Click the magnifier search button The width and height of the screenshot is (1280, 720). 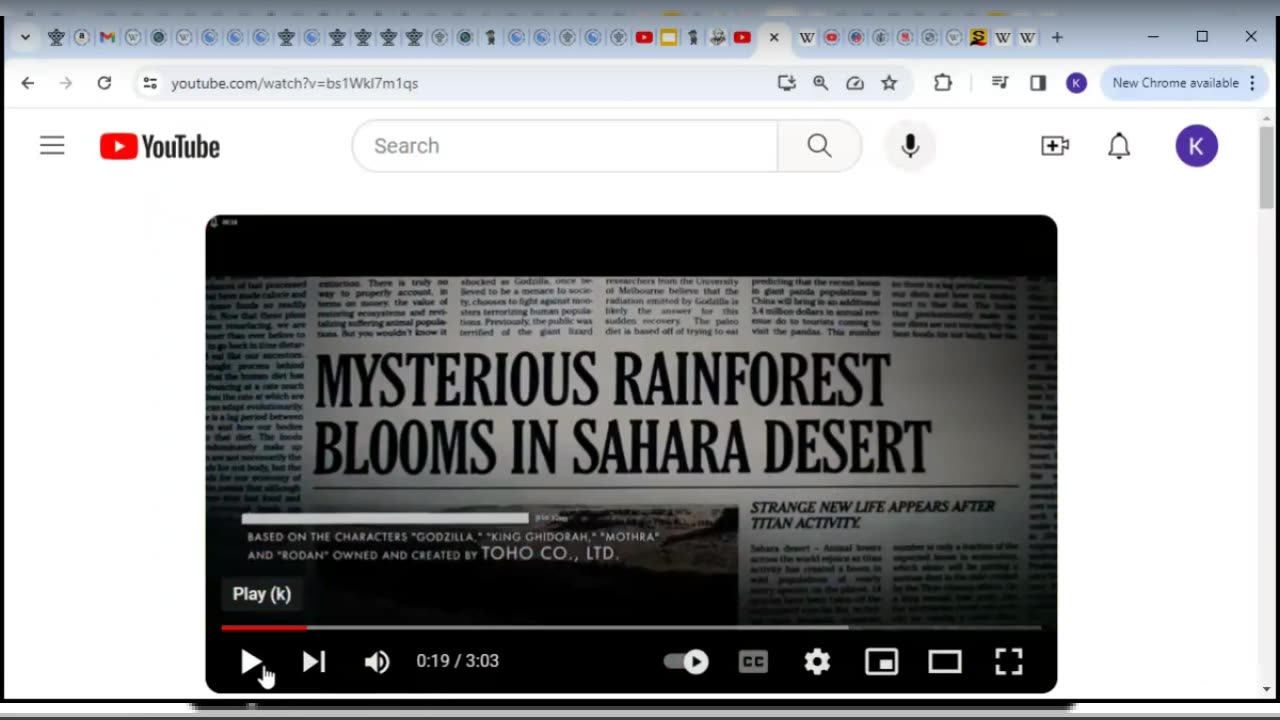click(x=819, y=146)
